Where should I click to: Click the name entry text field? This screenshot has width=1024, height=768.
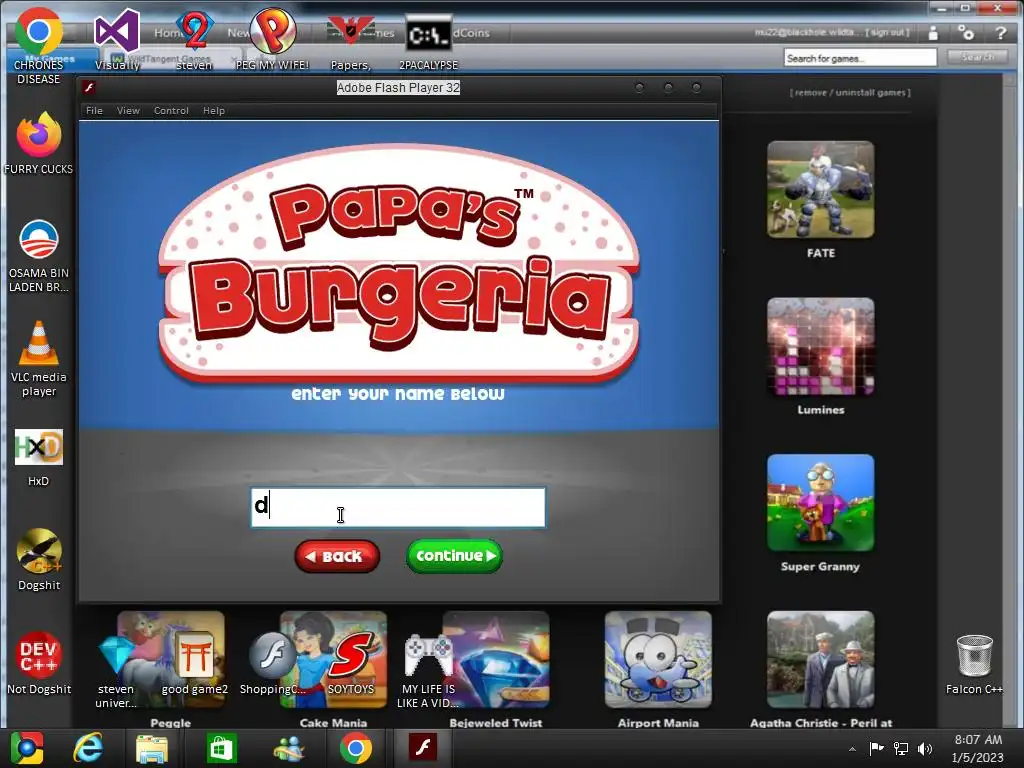[398, 507]
